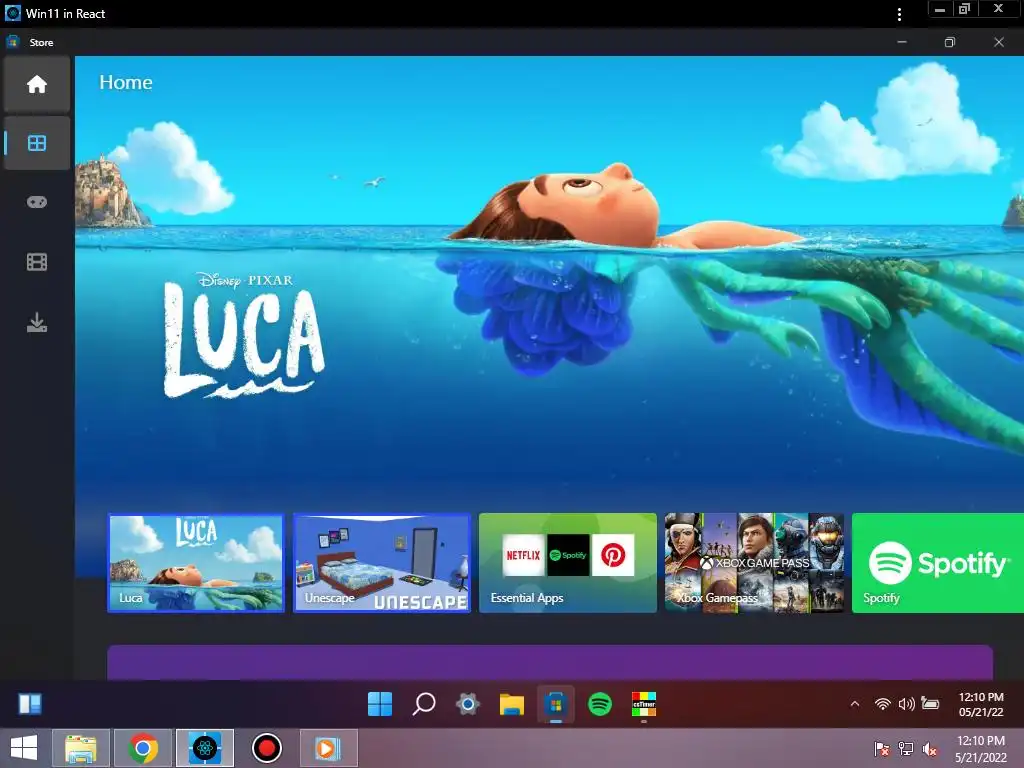Click the React app icon on host taskbar
1024x768 pixels.
tap(205, 748)
